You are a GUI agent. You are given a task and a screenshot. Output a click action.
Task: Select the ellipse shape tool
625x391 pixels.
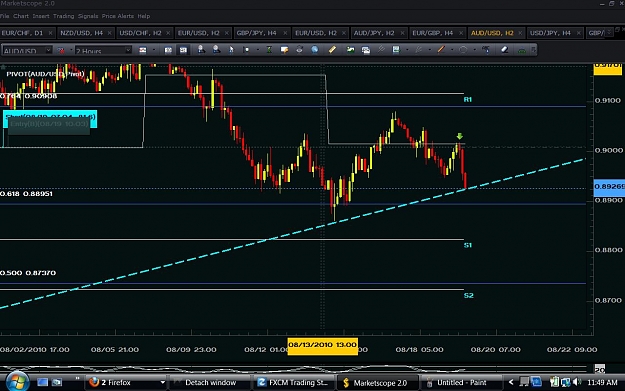(463, 50)
